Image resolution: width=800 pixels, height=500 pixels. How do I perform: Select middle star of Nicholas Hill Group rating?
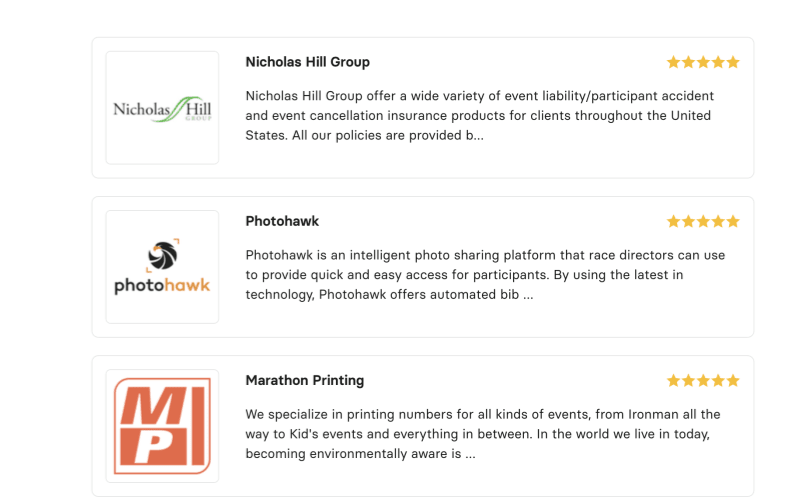pyautogui.click(x=703, y=62)
